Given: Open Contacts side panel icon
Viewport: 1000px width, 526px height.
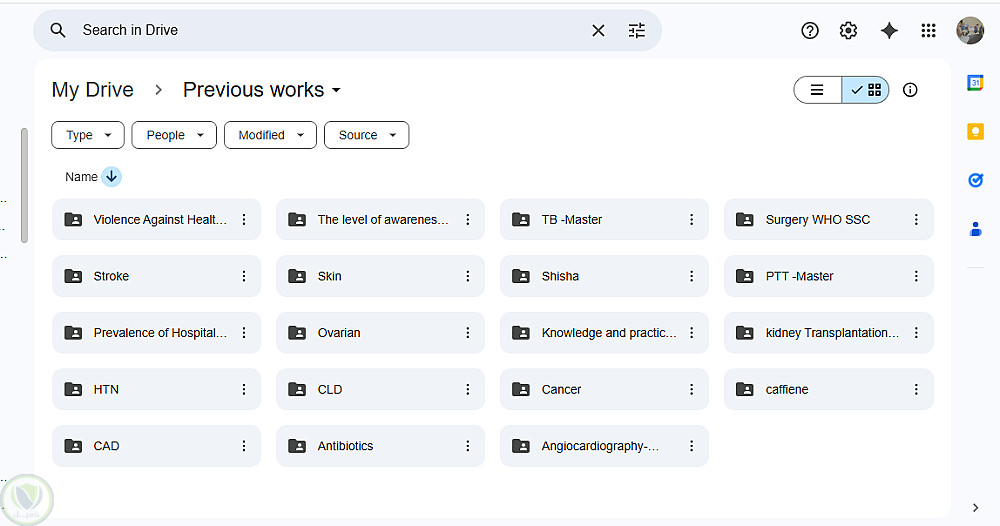Looking at the screenshot, I should pyautogui.click(x=975, y=229).
